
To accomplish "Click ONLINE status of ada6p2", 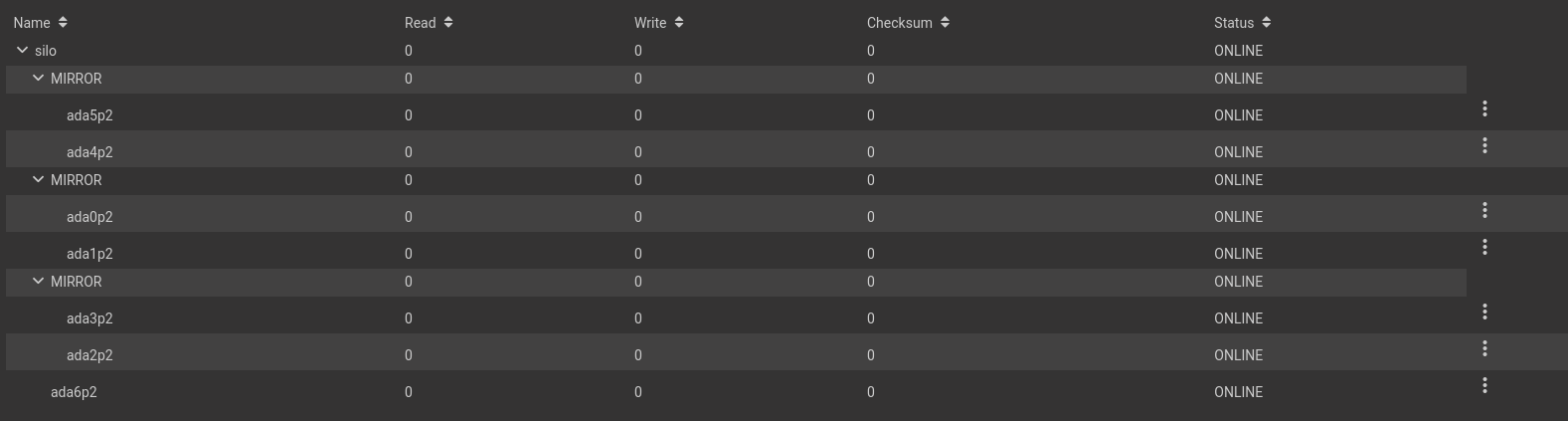I will point(1238,392).
